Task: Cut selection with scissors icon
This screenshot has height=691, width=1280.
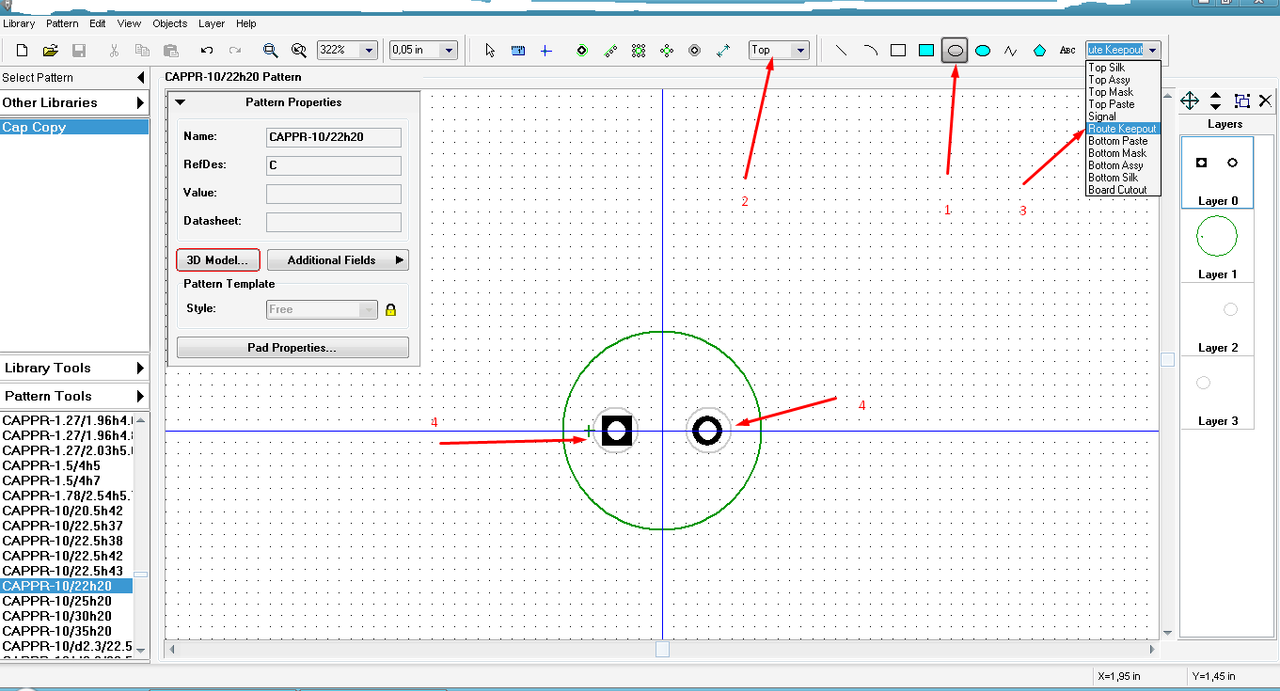Action: coord(114,50)
